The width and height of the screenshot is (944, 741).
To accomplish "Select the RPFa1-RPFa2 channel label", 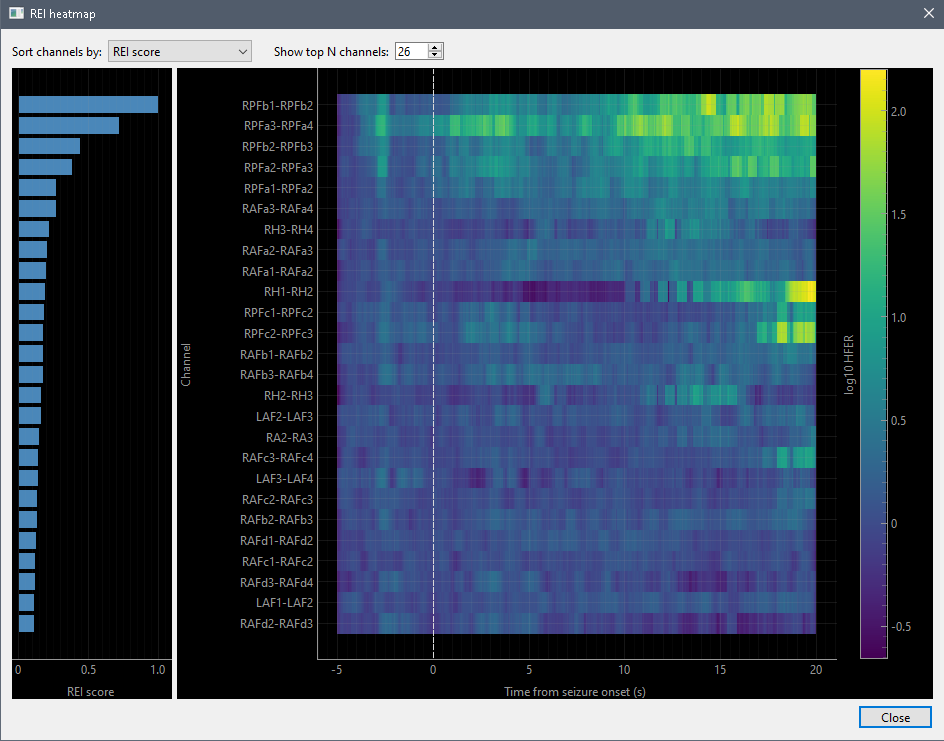I will (278, 188).
